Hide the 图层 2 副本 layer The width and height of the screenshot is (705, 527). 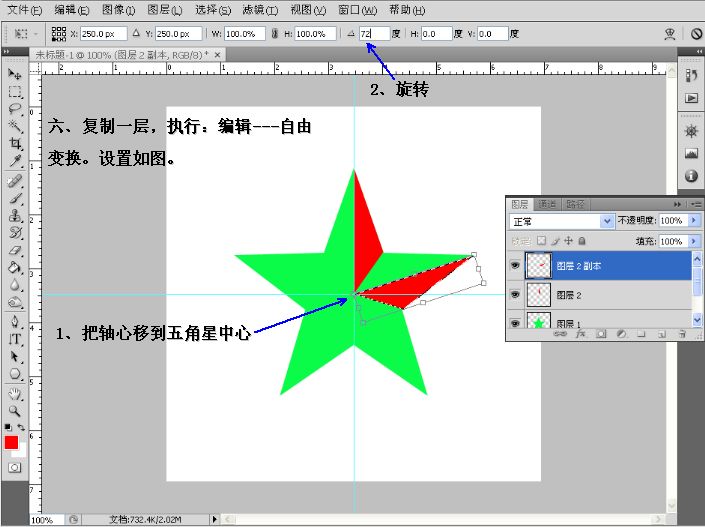point(515,265)
